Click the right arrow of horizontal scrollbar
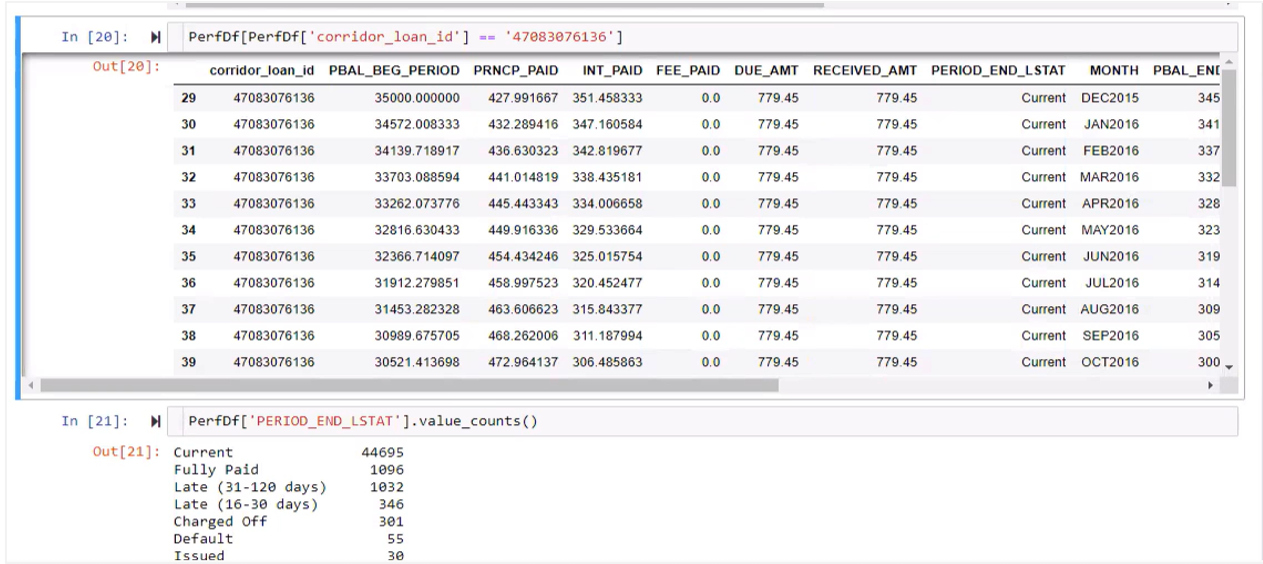This screenshot has width=1263, height=564. coord(1212,385)
